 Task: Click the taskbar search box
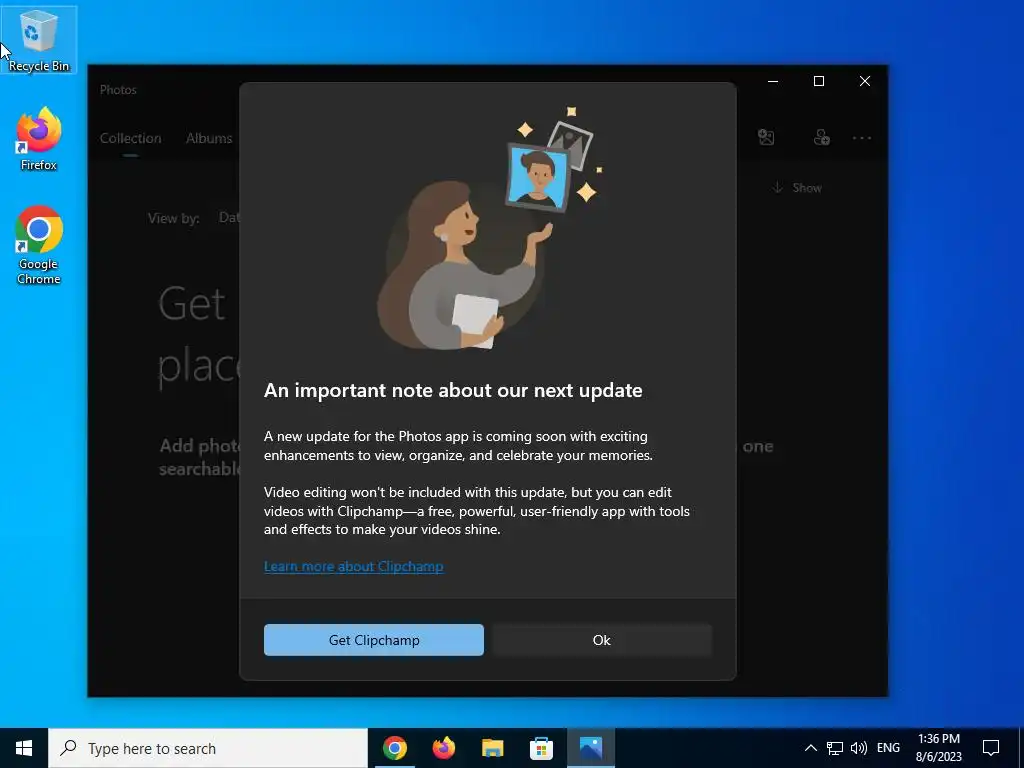[x=208, y=748]
